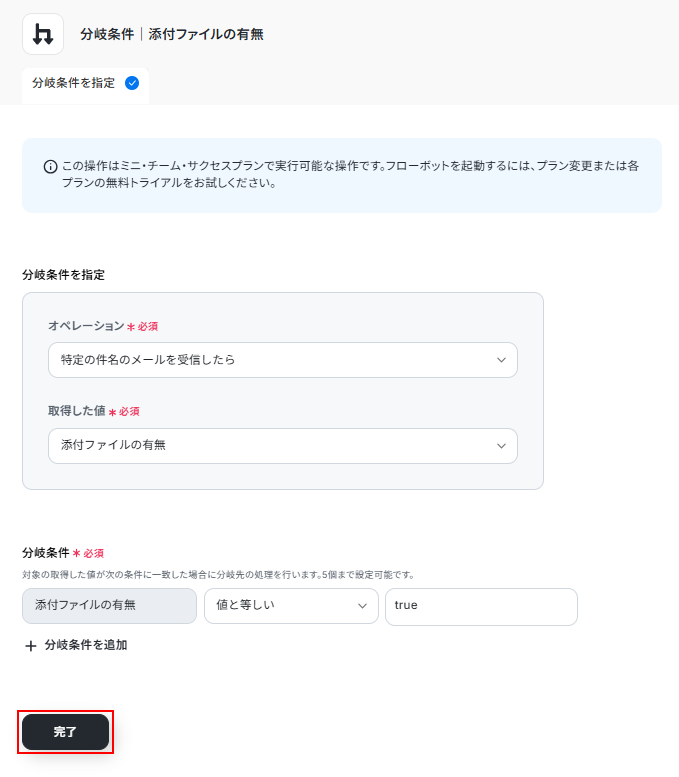The width and height of the screenshot is (679, 777).
Task: Click the 分岐条件を追加 link
Action: (86, 645)
